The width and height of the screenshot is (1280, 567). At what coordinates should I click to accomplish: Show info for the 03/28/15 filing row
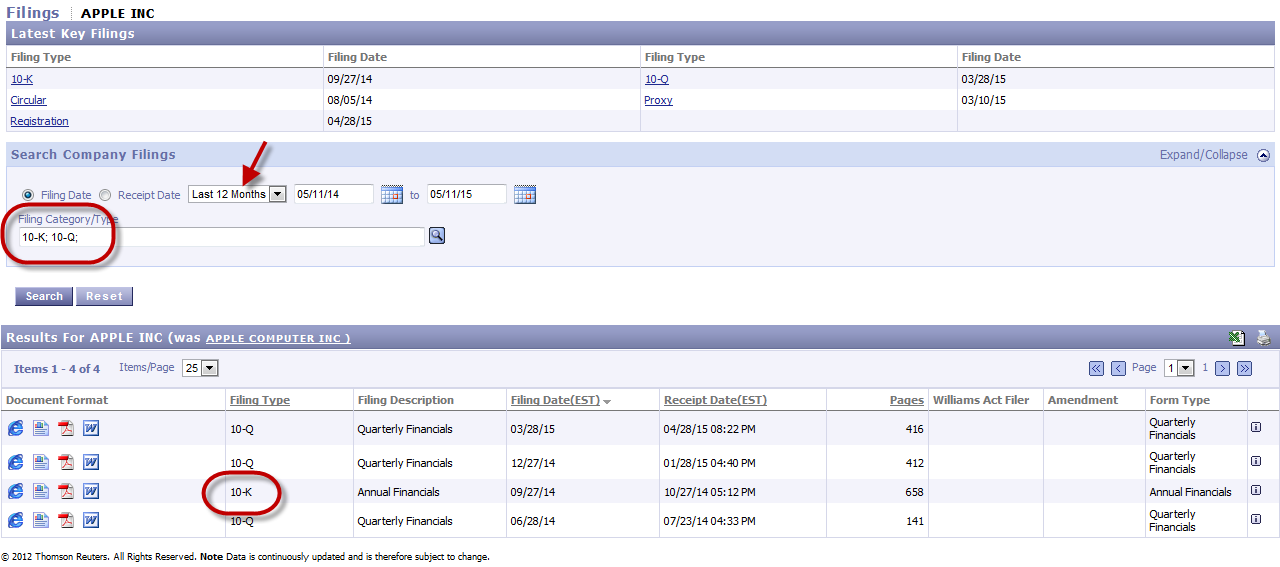click(x=1256, y=427)
